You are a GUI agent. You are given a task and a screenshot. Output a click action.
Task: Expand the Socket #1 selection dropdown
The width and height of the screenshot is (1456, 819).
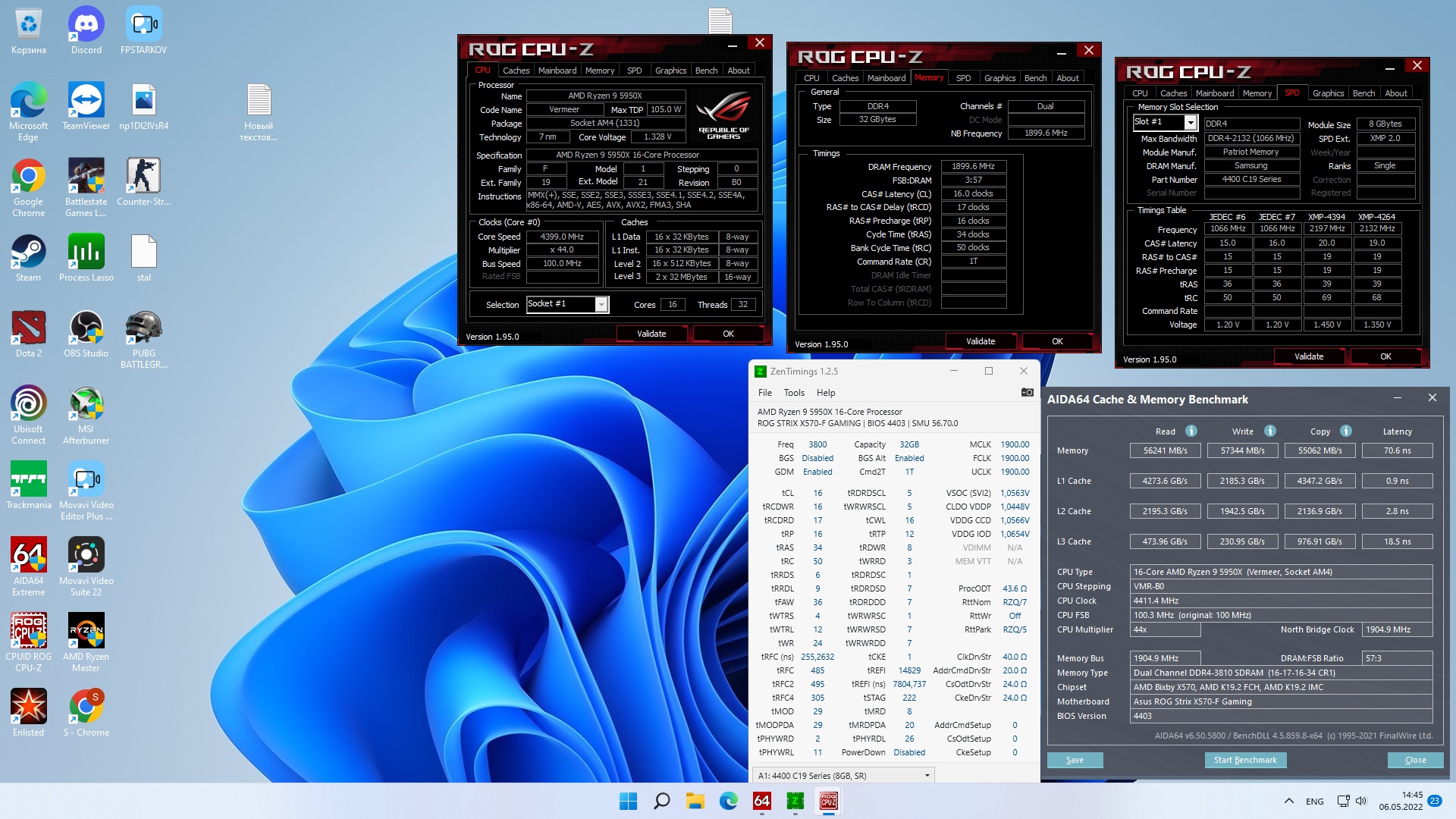[x=601, y=304]
